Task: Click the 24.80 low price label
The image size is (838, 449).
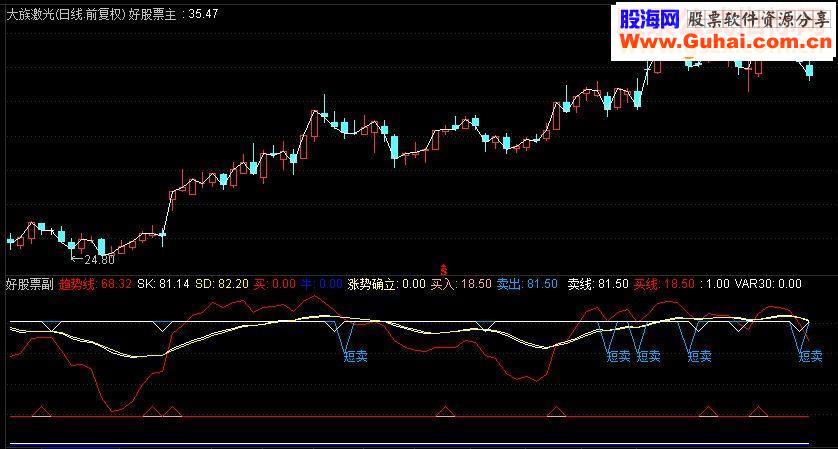Action: click(98, 260)
